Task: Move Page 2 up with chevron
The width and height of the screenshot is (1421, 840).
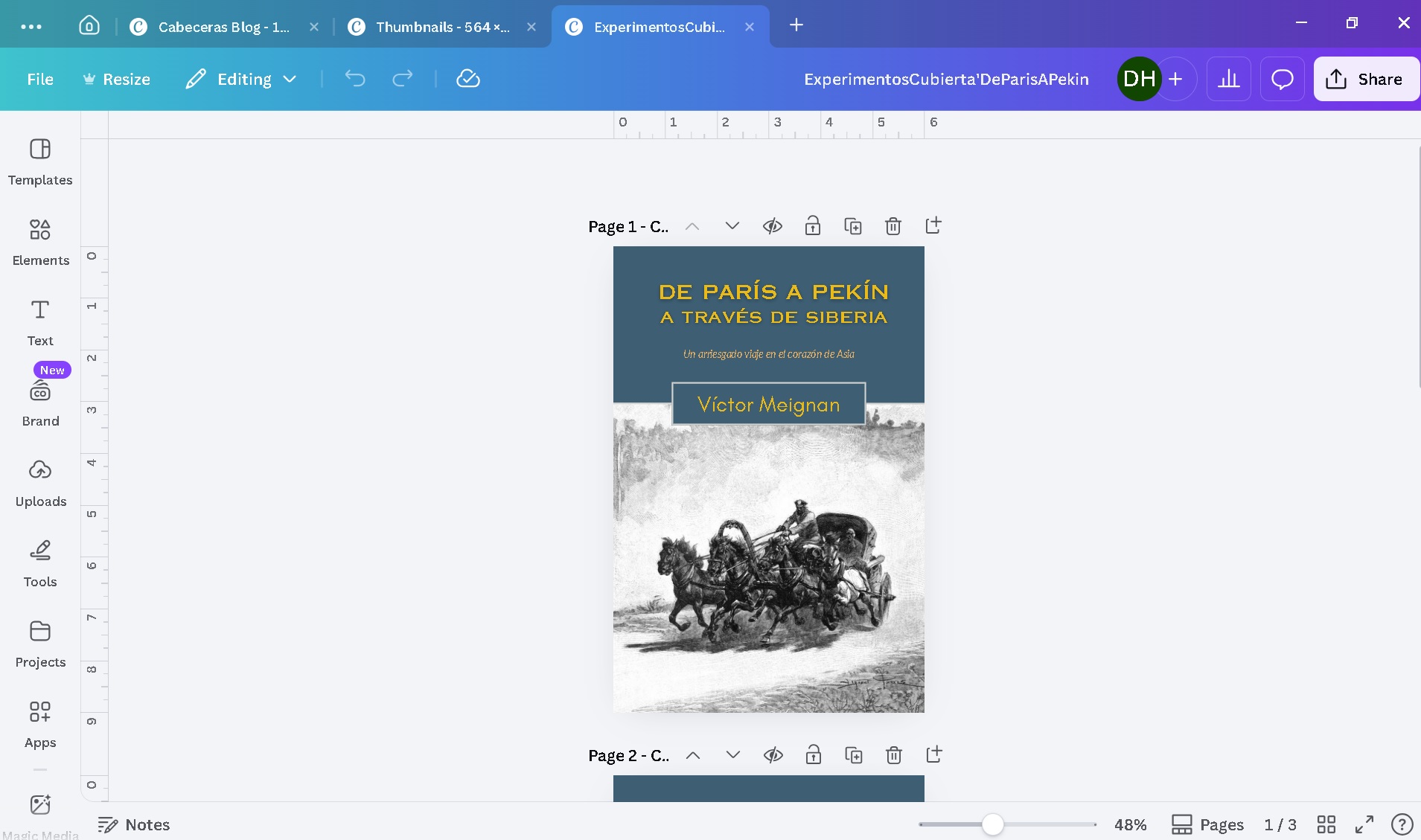Action: pos(693,756)
